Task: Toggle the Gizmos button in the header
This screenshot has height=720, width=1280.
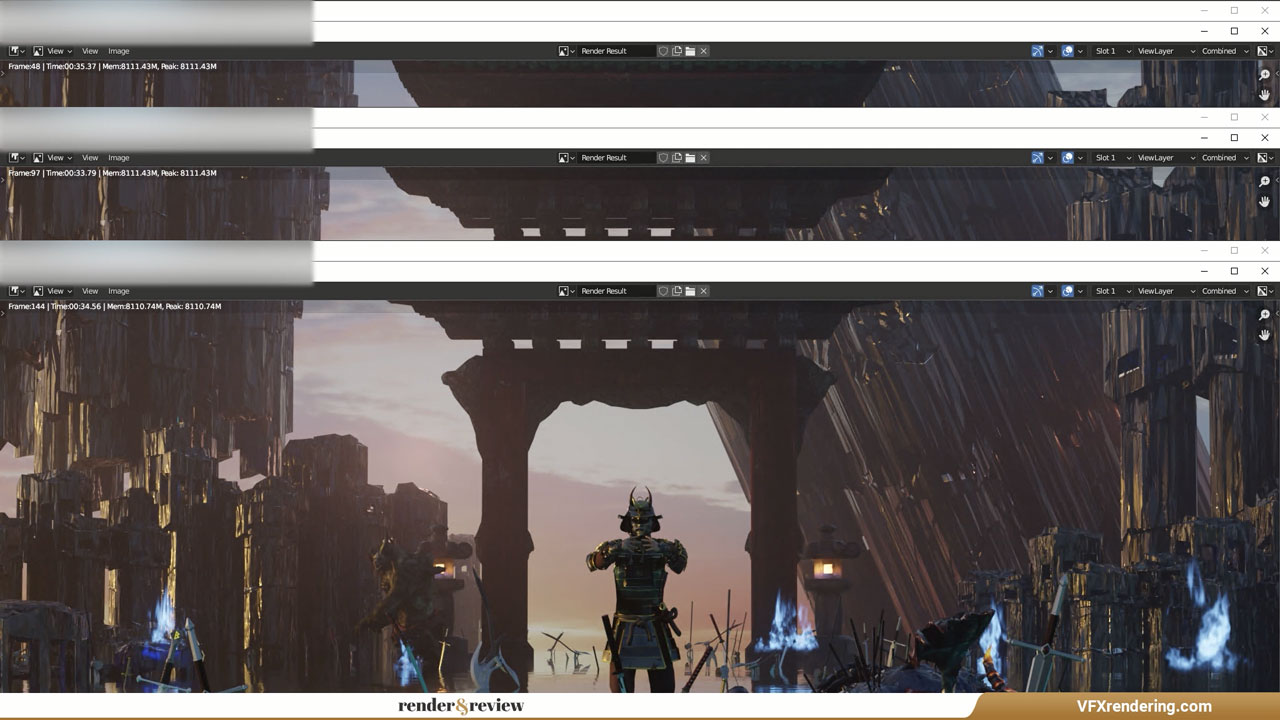Action: pos(1036,291)
